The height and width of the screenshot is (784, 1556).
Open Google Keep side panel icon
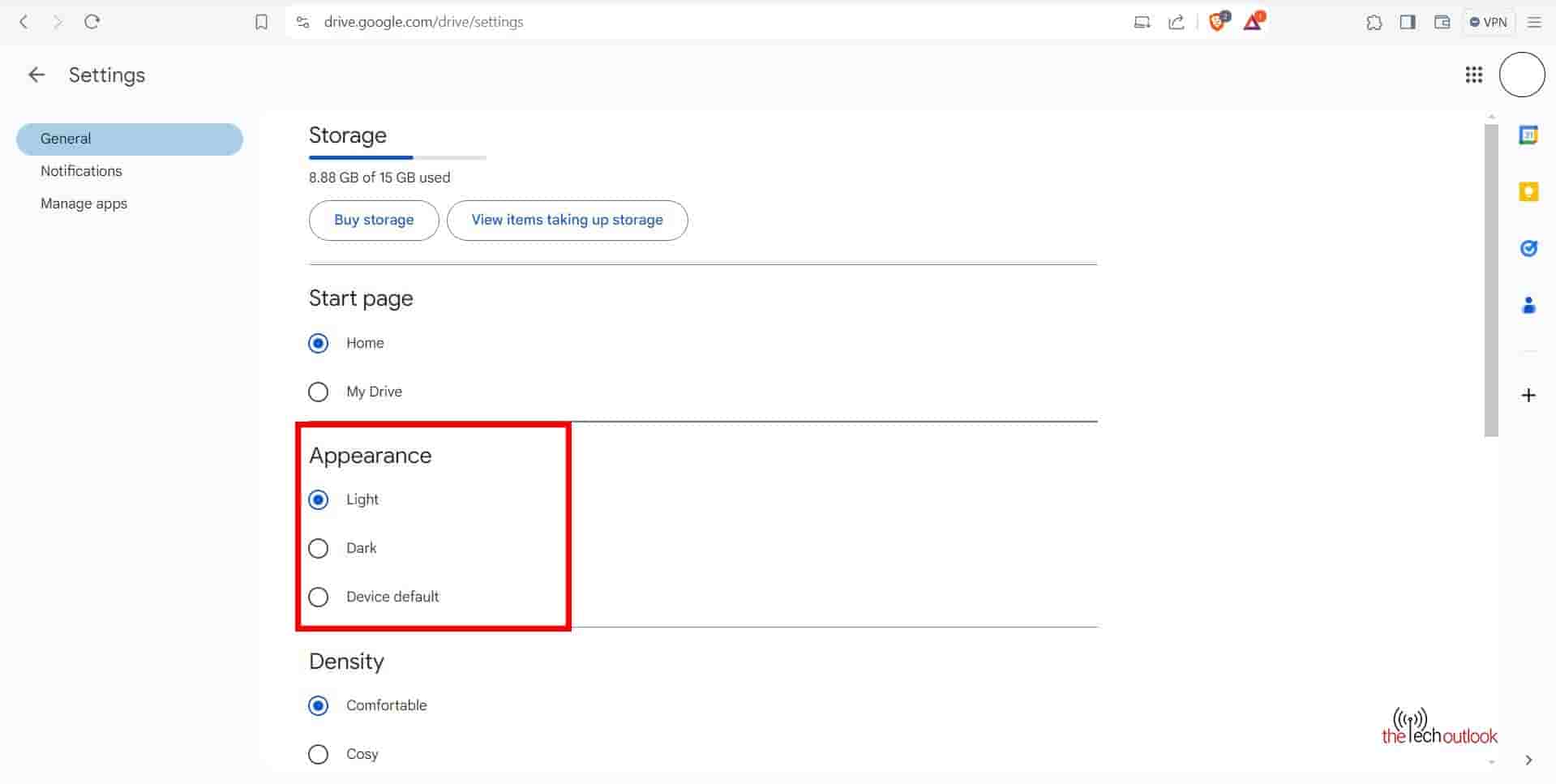(x=1528, y=192)
